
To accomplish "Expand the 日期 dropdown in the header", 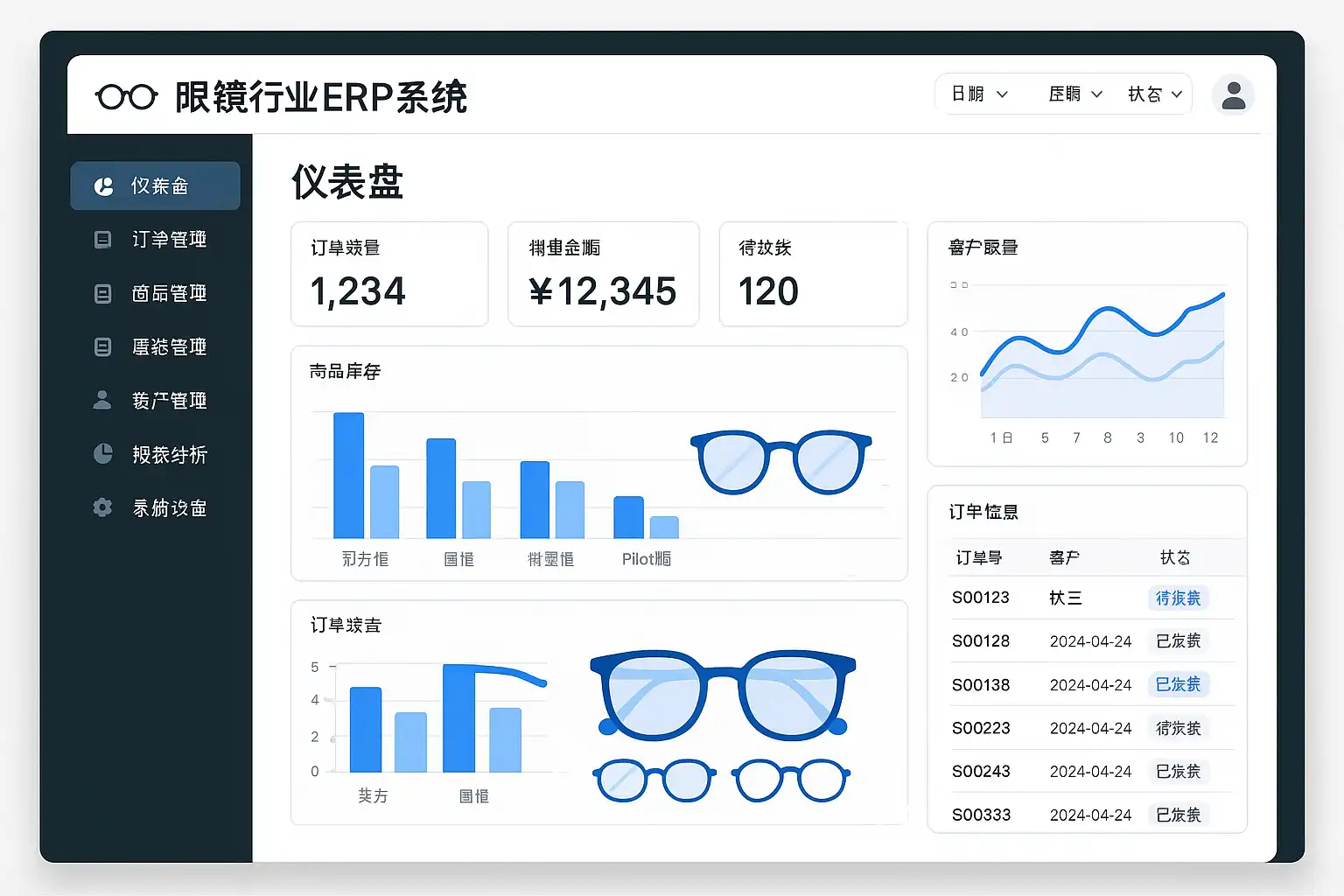I will (980, 94).
